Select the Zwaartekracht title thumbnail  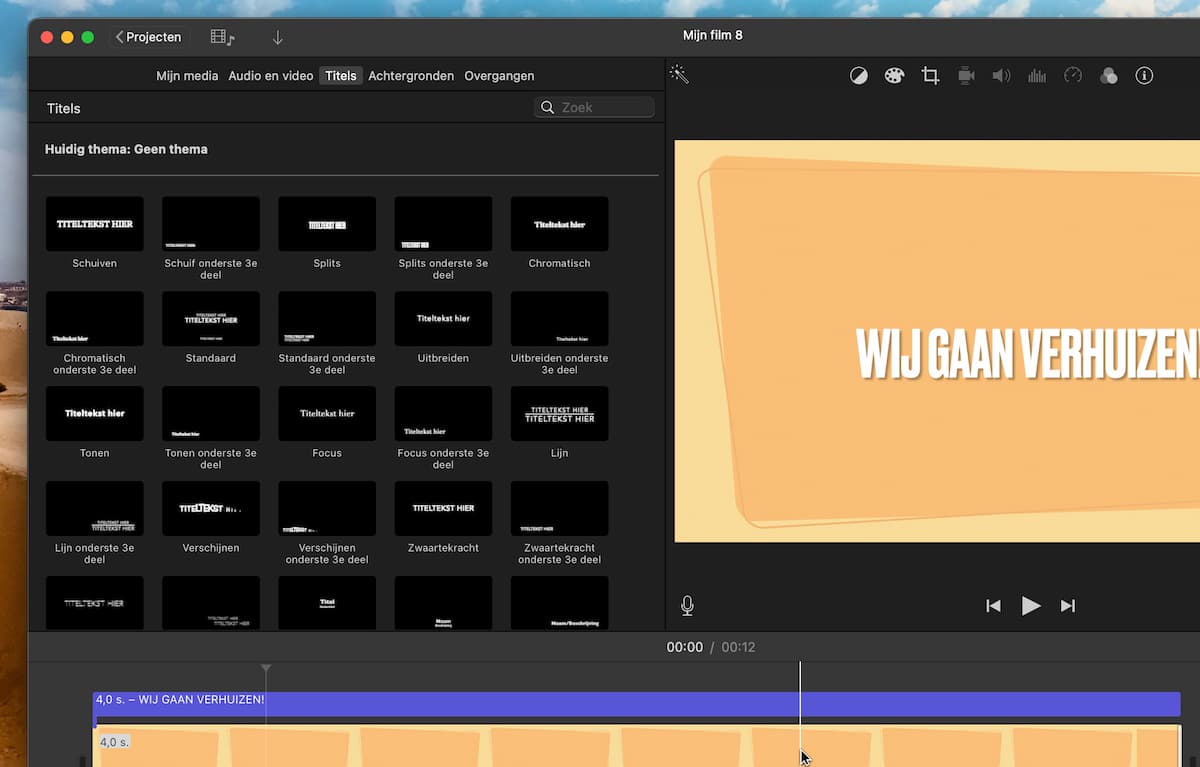click(x=443, y=508)
